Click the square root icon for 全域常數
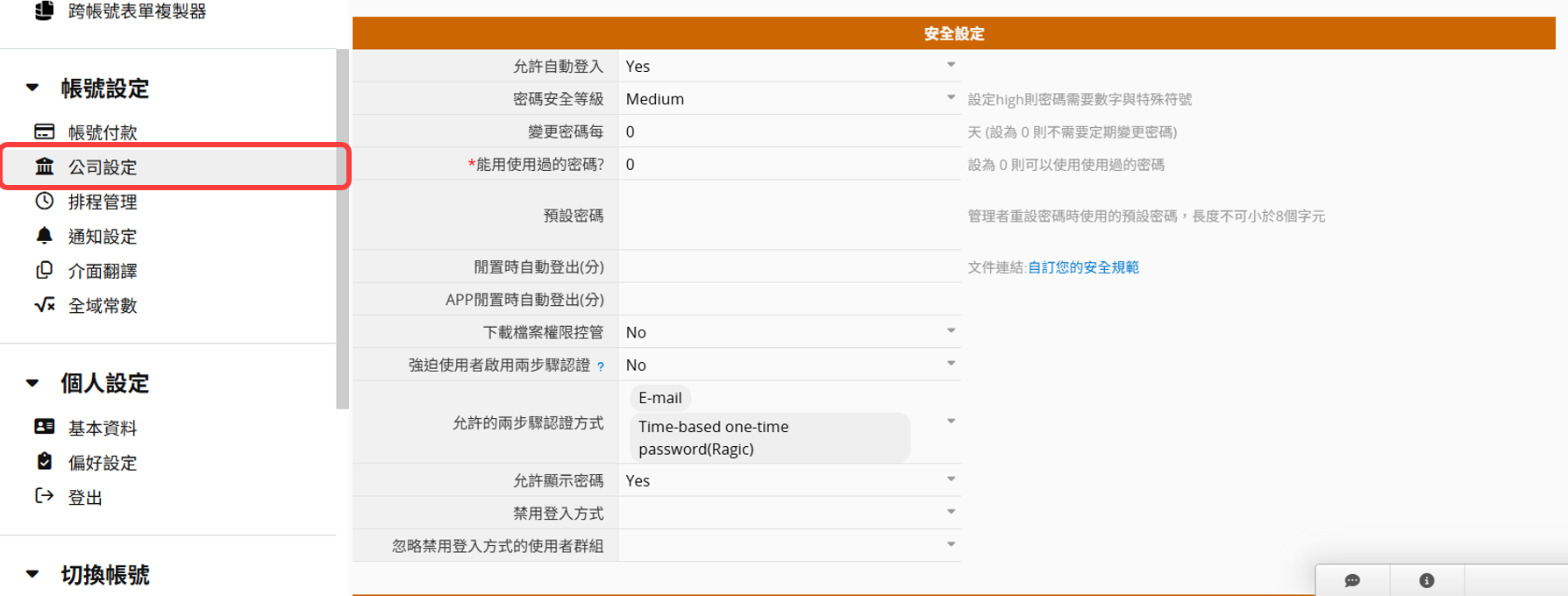Screen dimensions: 1568x596 coord(44,305)
